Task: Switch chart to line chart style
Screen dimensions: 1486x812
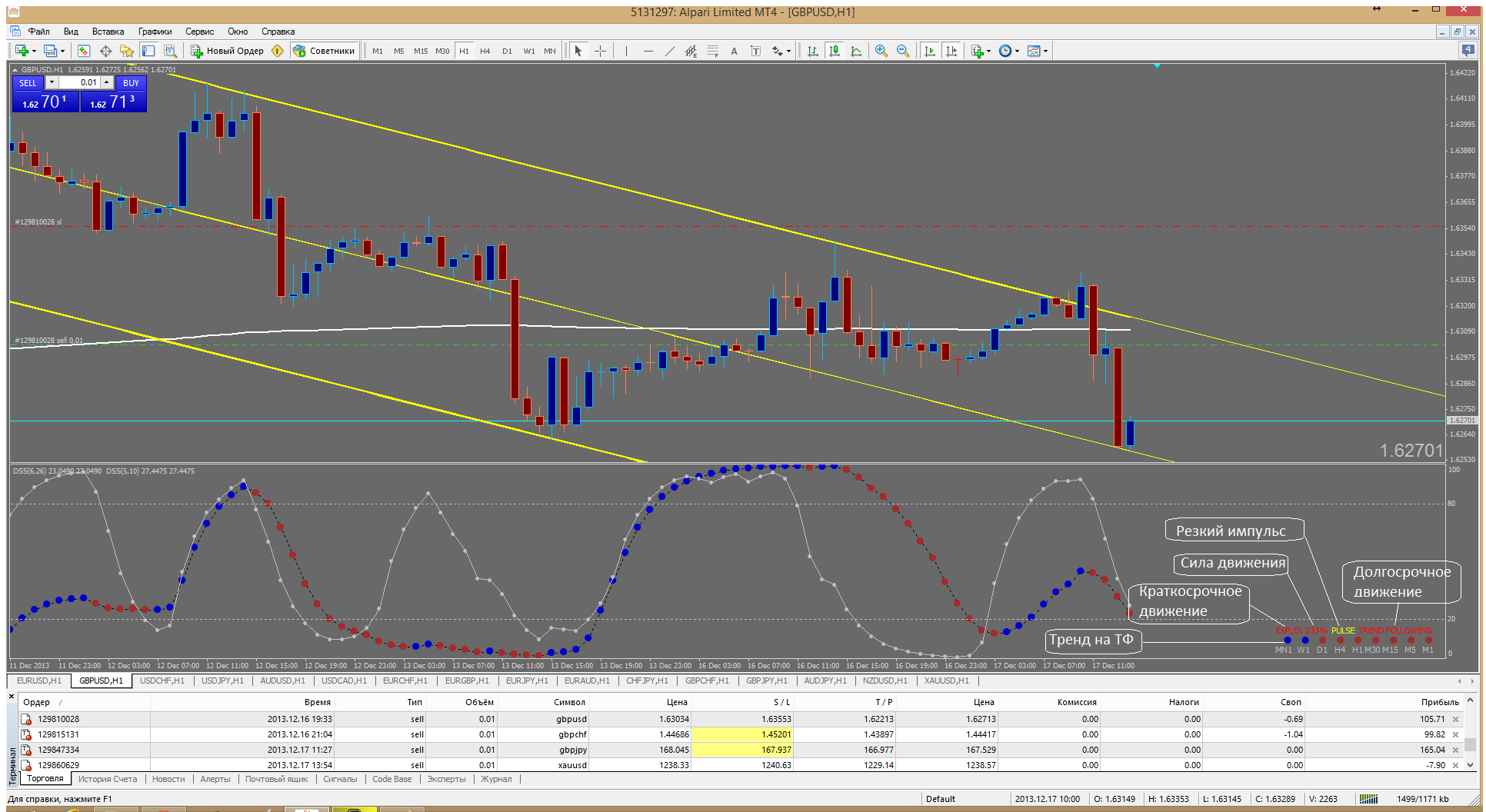Action: tap(856, 51)
